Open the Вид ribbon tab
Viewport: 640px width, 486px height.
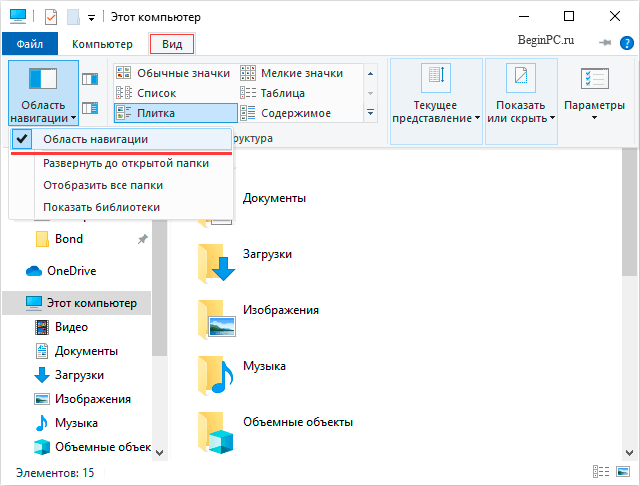click(x=172, y=44)
